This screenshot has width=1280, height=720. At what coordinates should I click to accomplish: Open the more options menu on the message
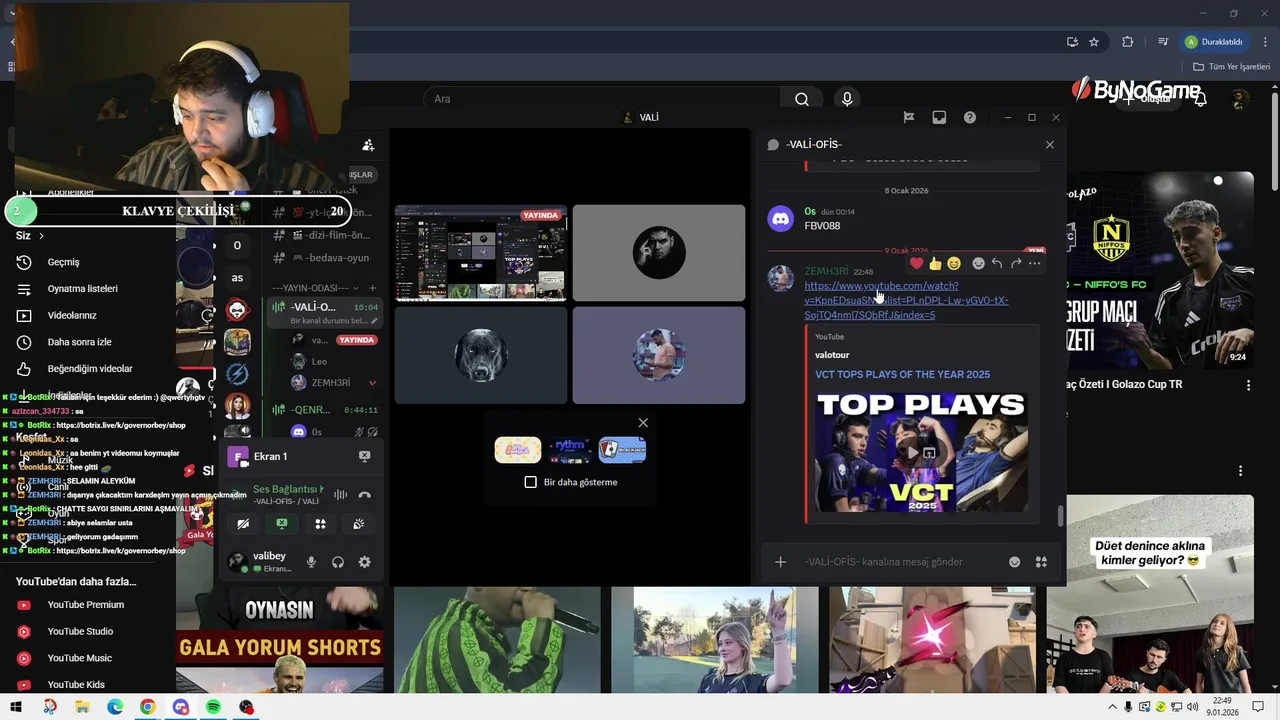(x=1035, y=263)
